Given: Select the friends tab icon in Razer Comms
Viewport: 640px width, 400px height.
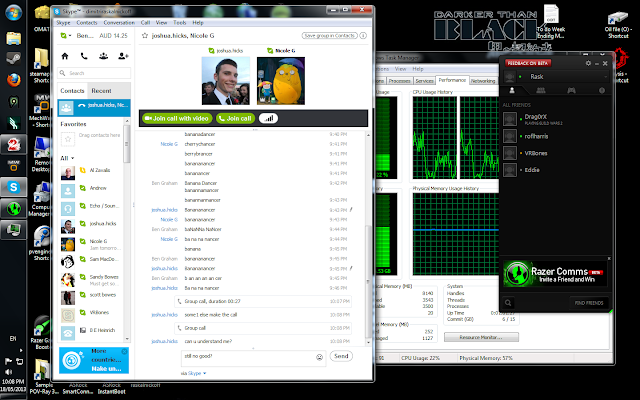Looking at the screenshot, I should click(x=512, y=91).
